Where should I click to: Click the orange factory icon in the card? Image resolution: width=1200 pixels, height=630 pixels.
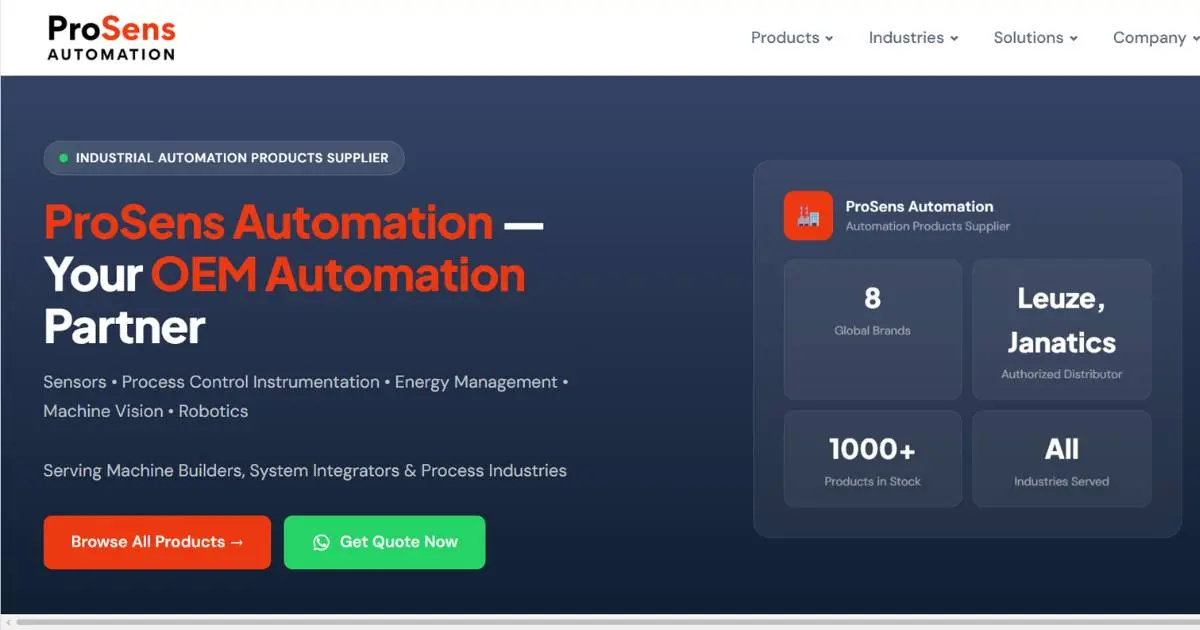coord(808,215)
